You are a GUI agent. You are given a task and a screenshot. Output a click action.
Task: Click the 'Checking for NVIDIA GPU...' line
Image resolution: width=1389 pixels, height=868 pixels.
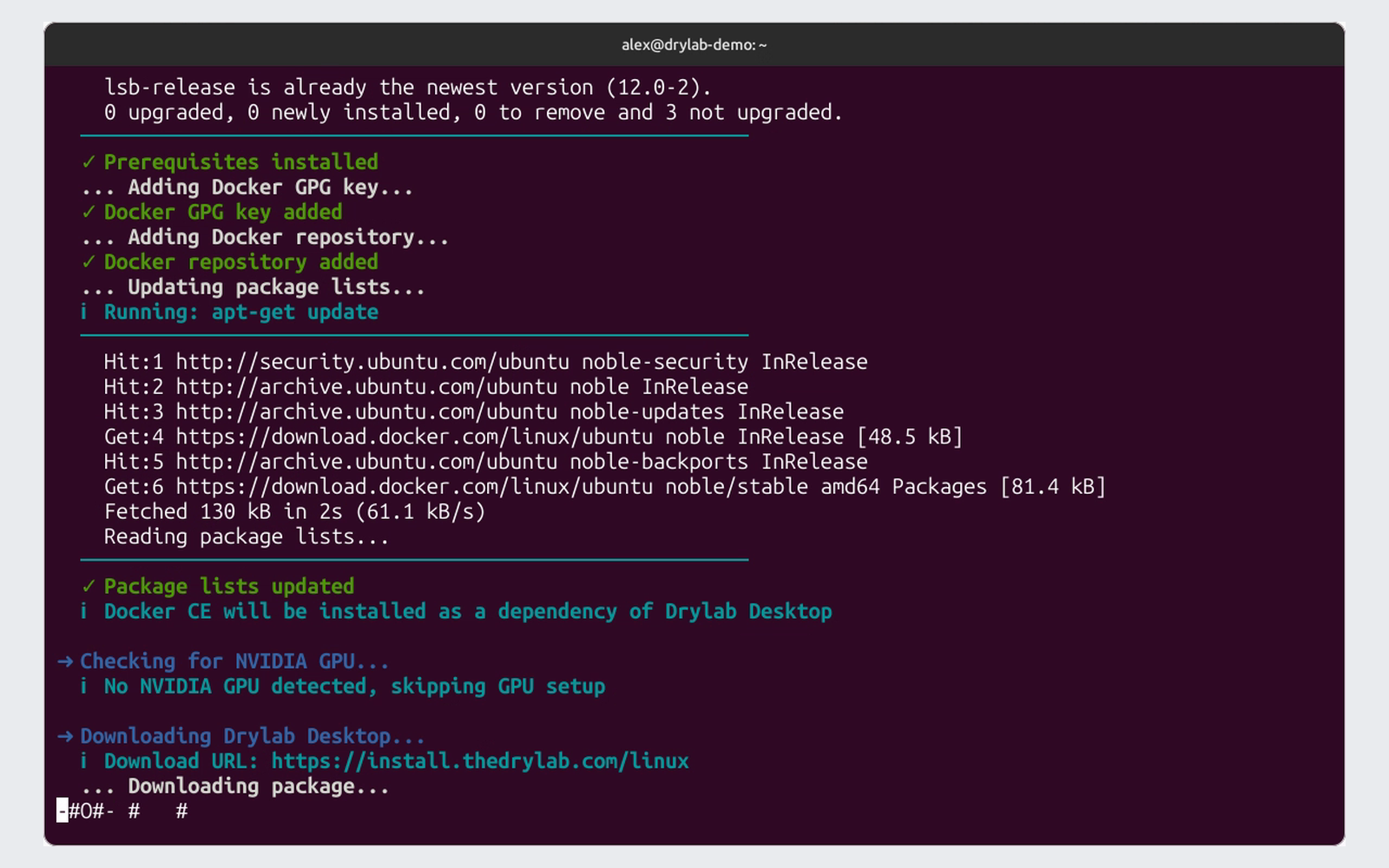pyautogui.click(x=224, y=661)
